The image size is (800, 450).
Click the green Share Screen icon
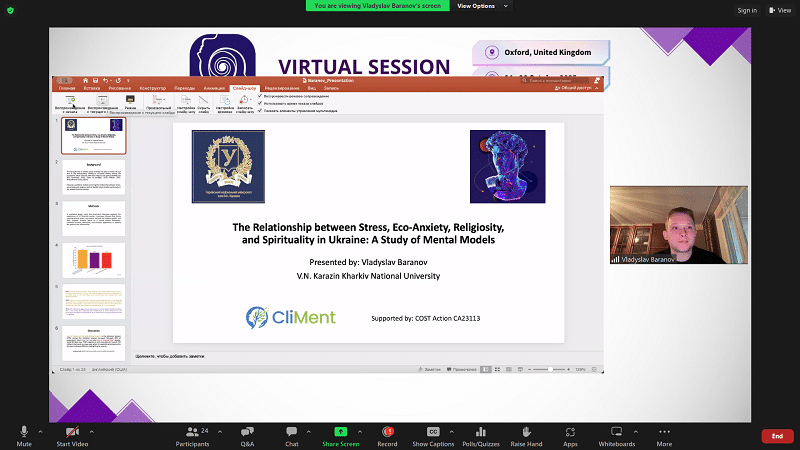340,431
